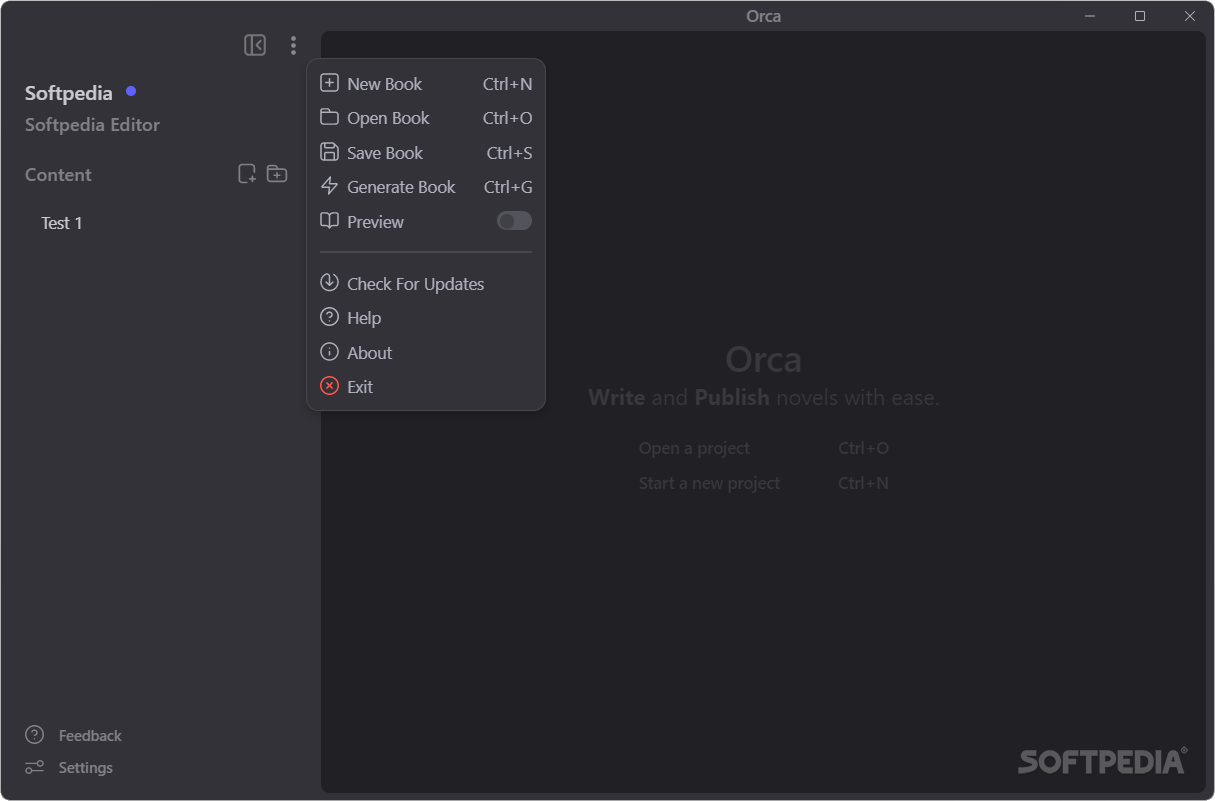Click the Open Book folder icon
This screenshot has height=801, width=1215.
point(329,117)
